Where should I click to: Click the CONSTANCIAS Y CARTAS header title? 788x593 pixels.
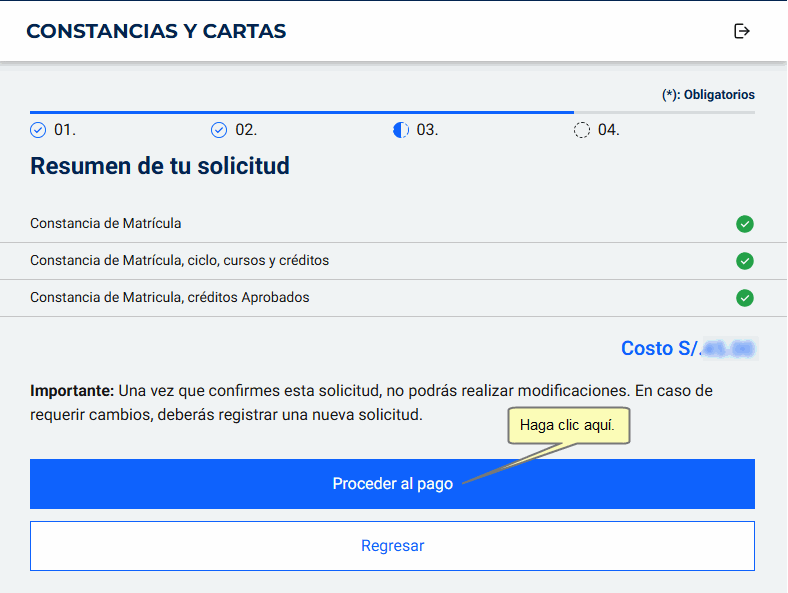pyautogui.click(x=156, y=31)
